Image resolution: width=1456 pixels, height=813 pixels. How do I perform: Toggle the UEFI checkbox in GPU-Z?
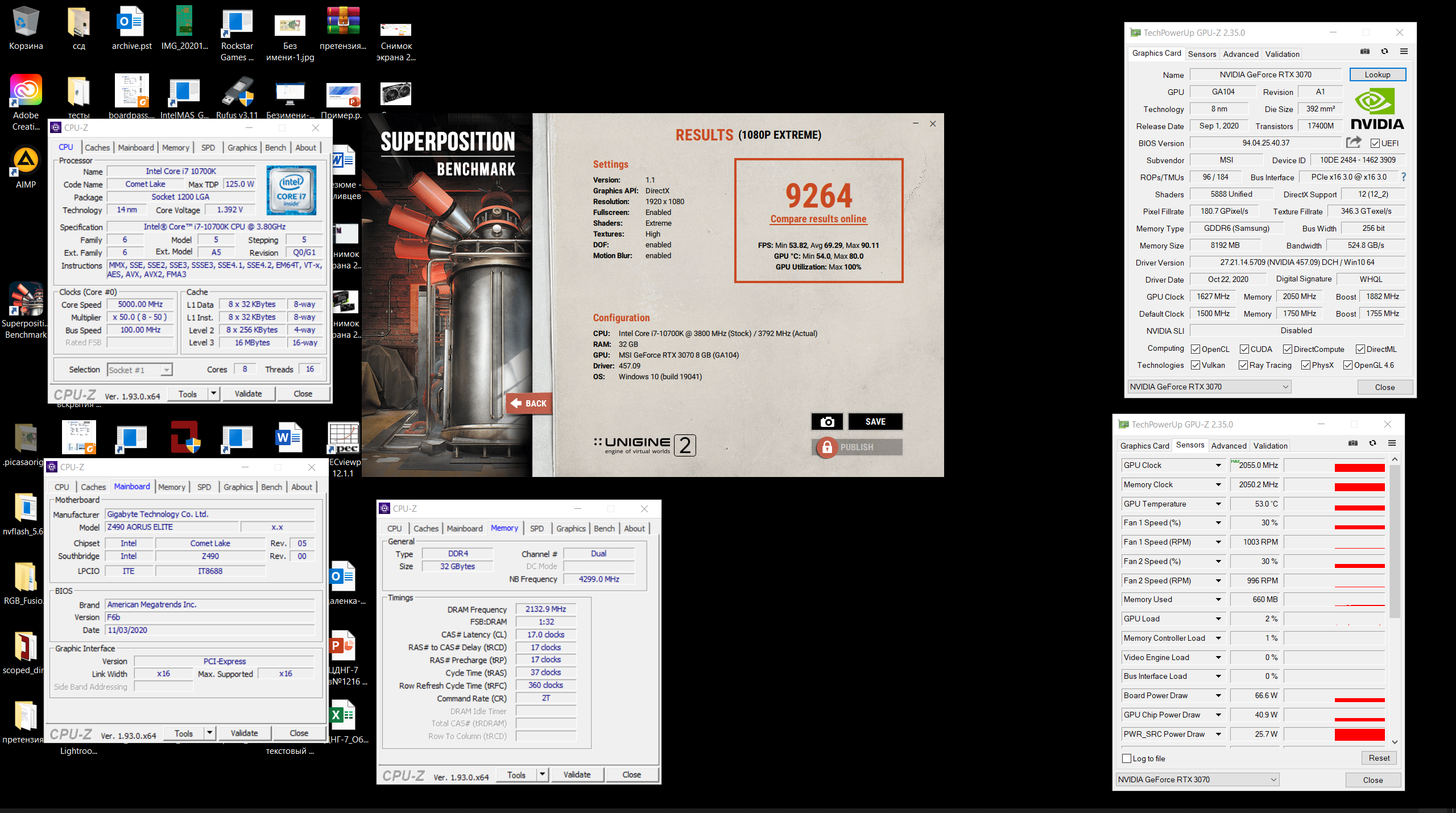(x=1375, y=143)
